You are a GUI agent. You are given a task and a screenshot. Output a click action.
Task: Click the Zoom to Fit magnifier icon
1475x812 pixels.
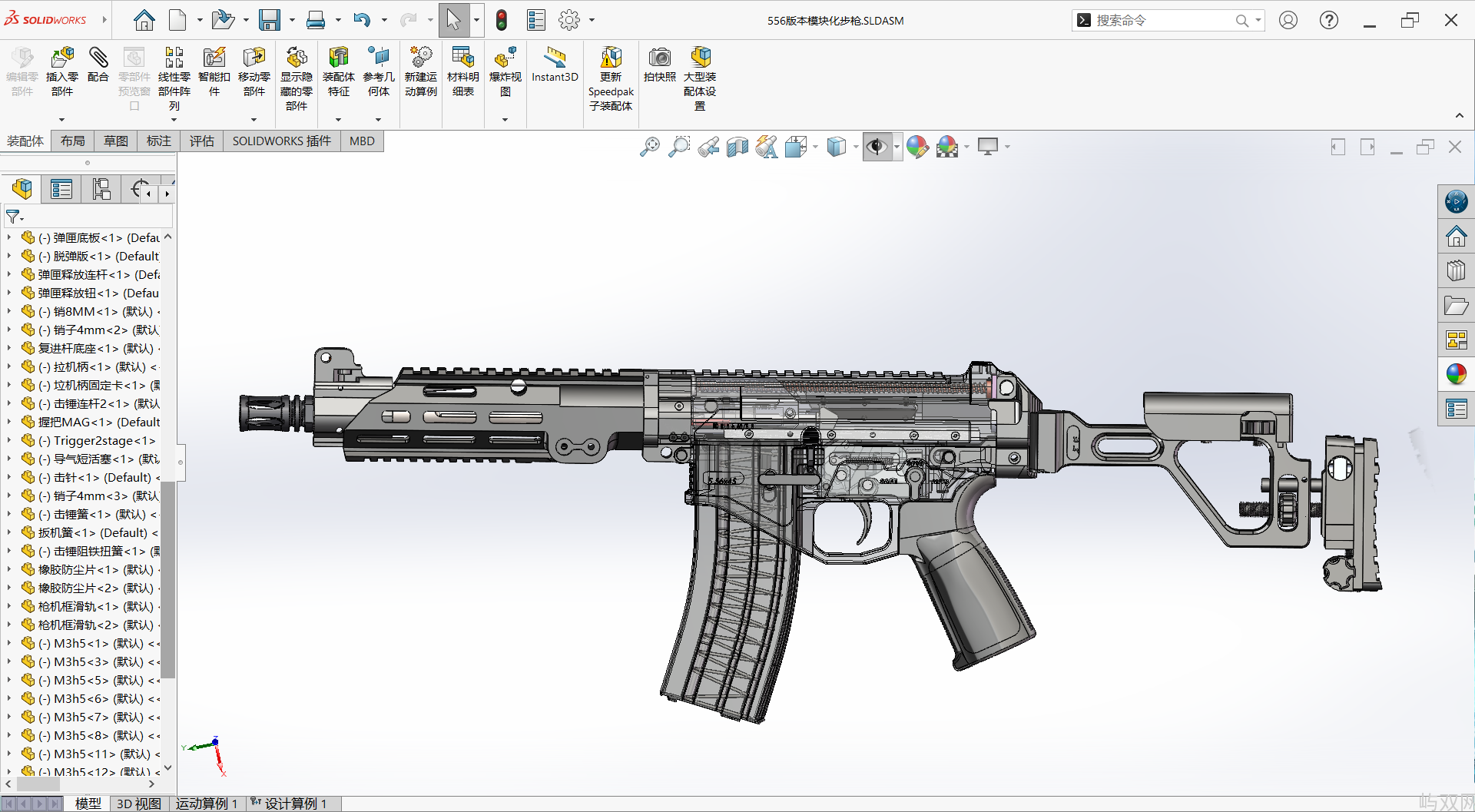click(650, 147)
